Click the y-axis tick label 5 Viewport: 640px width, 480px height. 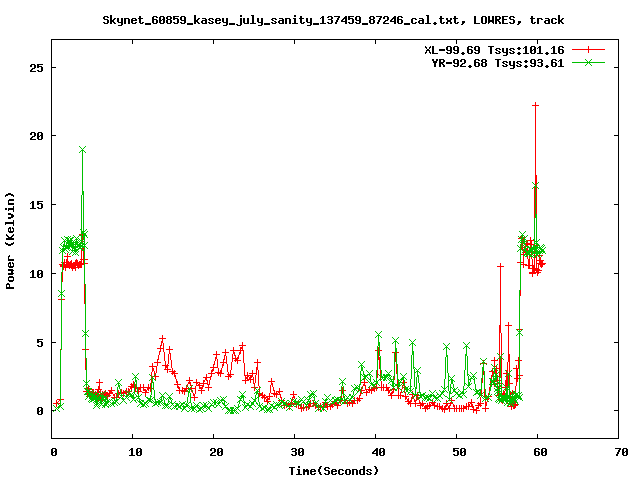tap(40, 343)
